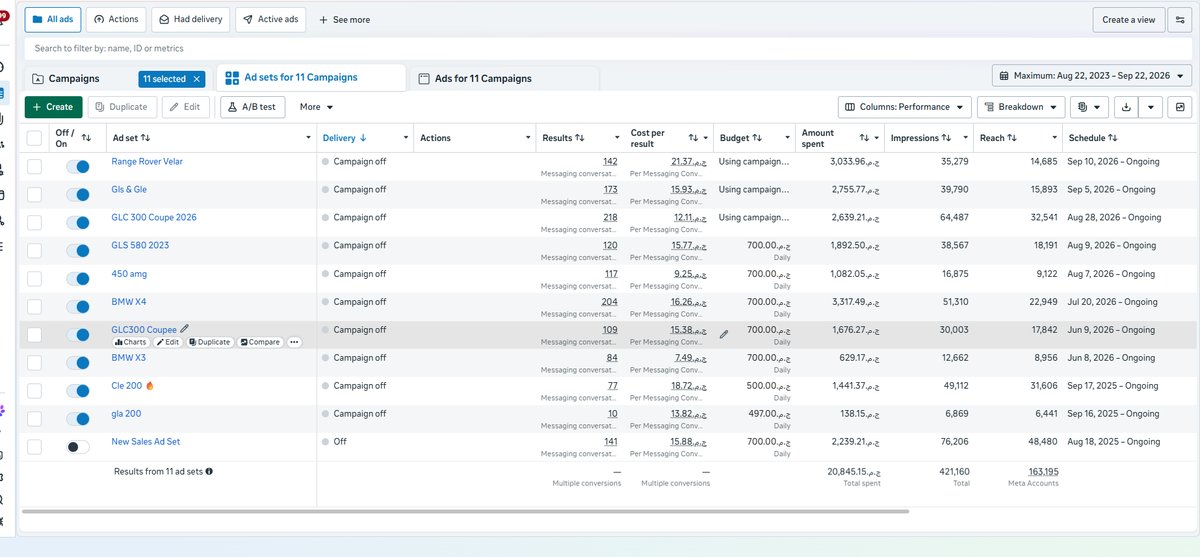Click the 163,195 total reach value
The image size is (1200, 557).
point(1043,471)
